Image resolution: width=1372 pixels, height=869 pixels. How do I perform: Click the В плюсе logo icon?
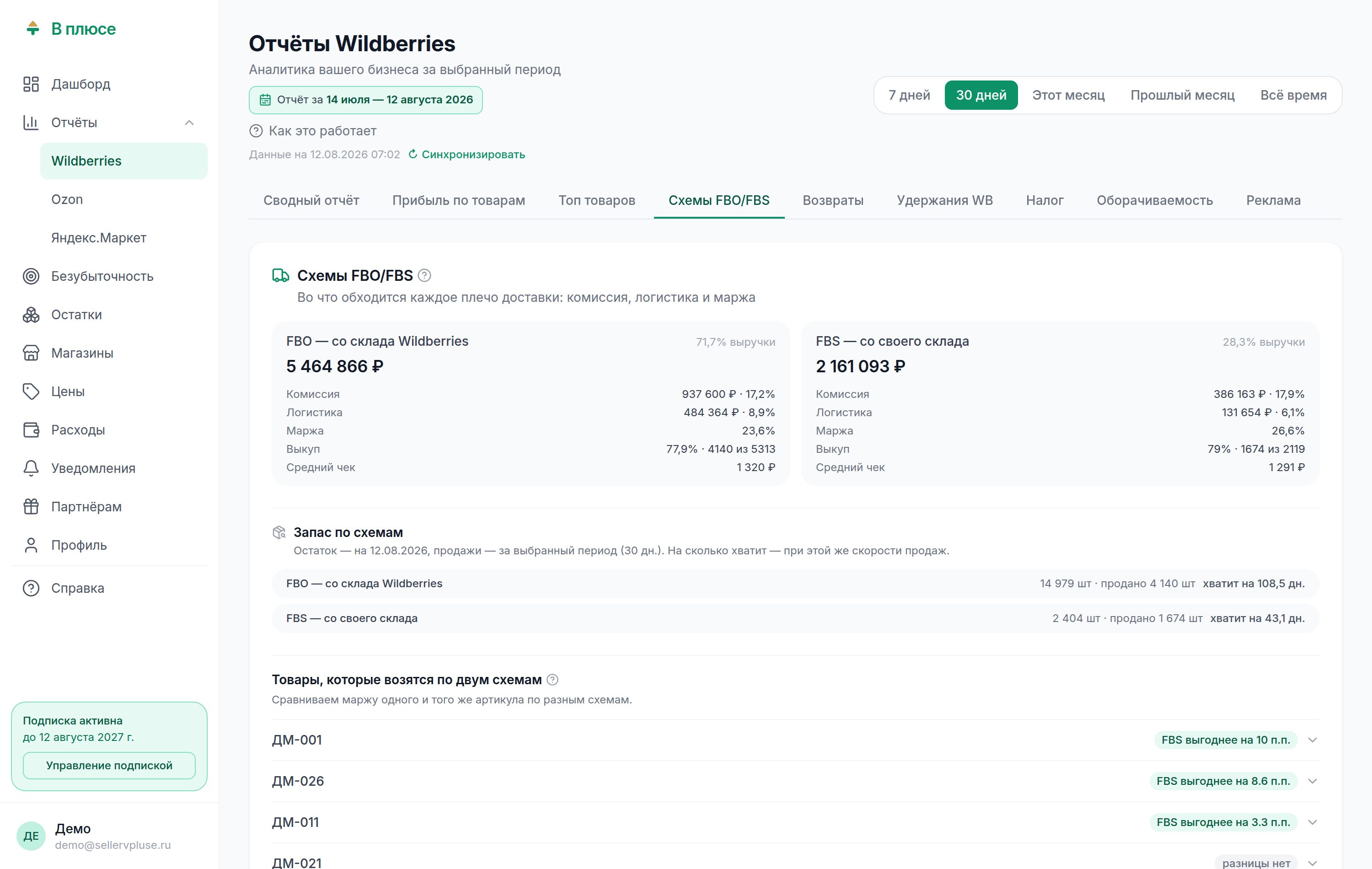point(32,28)
